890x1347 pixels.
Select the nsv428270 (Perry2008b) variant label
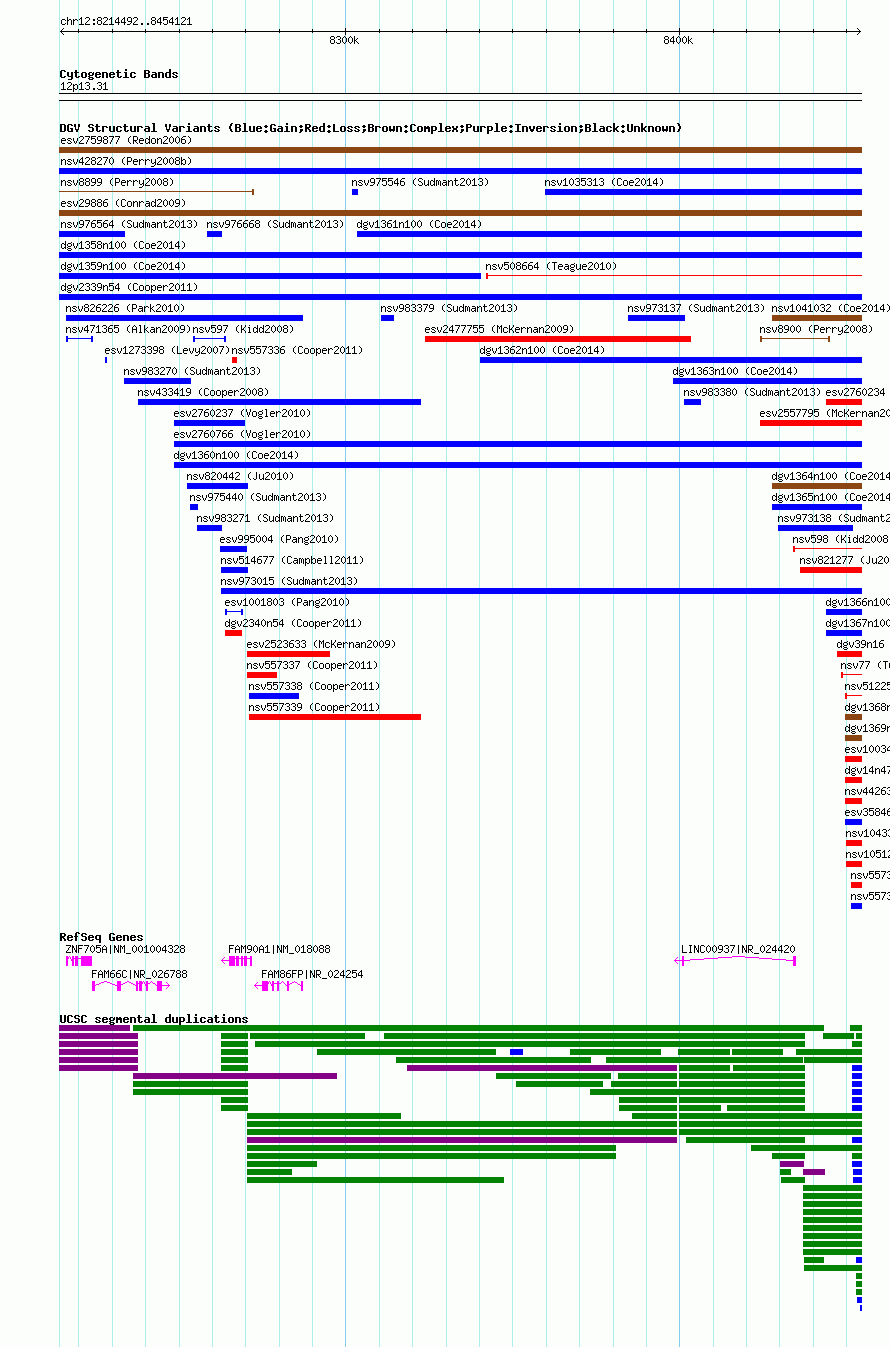click(126, 161)
